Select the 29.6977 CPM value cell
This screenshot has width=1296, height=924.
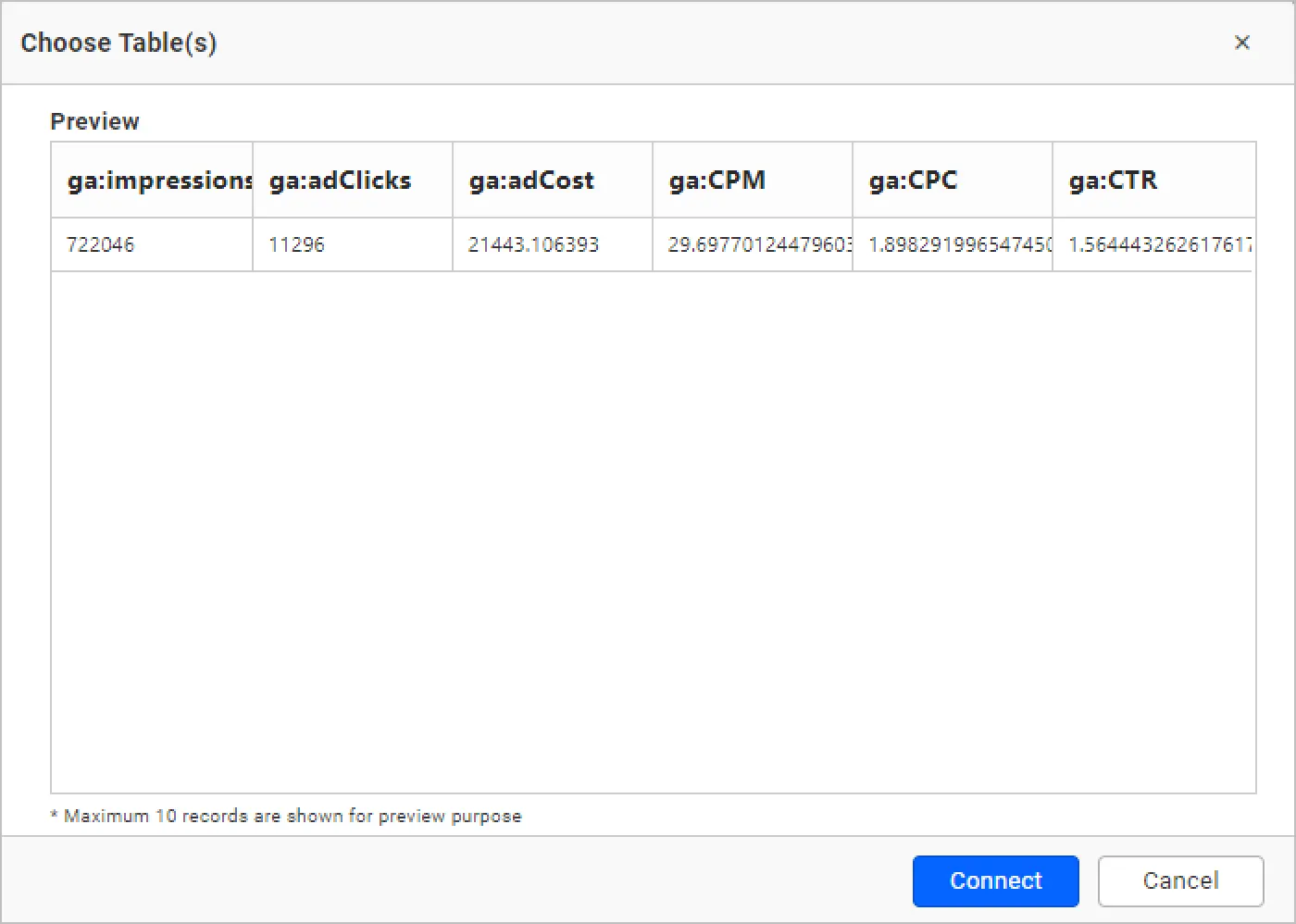(752, 245)
